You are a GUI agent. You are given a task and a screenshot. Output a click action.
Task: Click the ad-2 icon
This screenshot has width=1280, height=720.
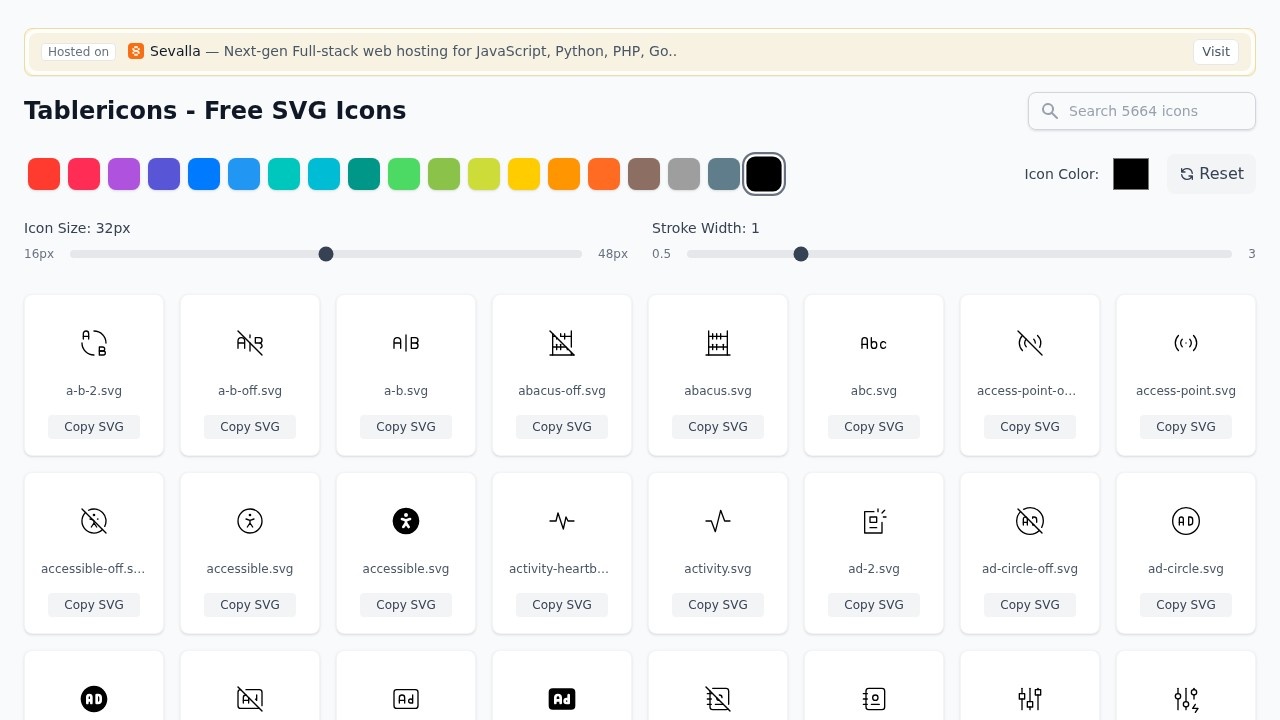874,521
